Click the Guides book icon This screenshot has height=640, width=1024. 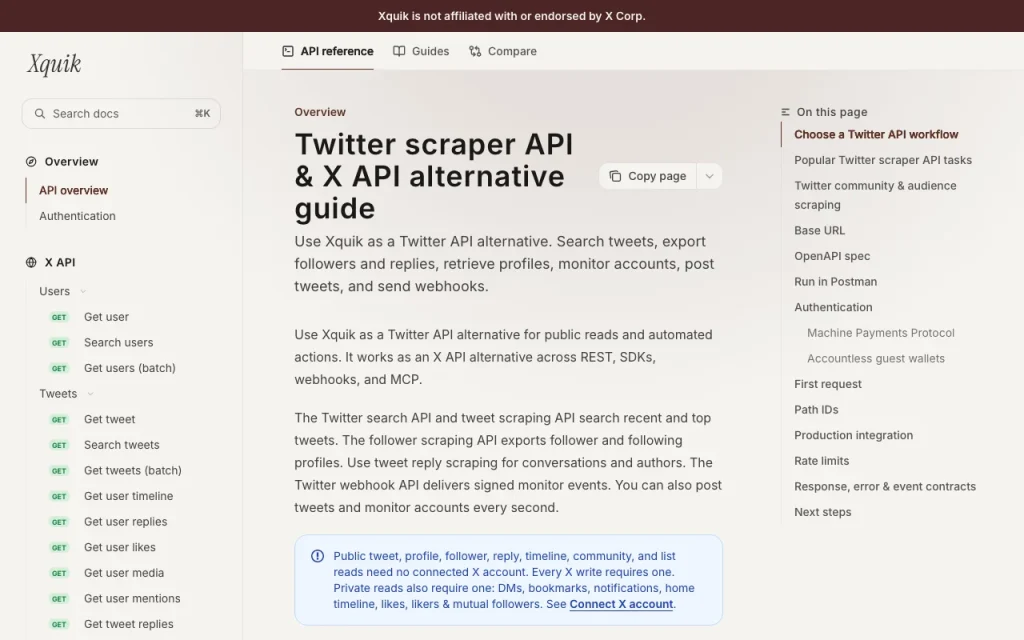(399, 51)
